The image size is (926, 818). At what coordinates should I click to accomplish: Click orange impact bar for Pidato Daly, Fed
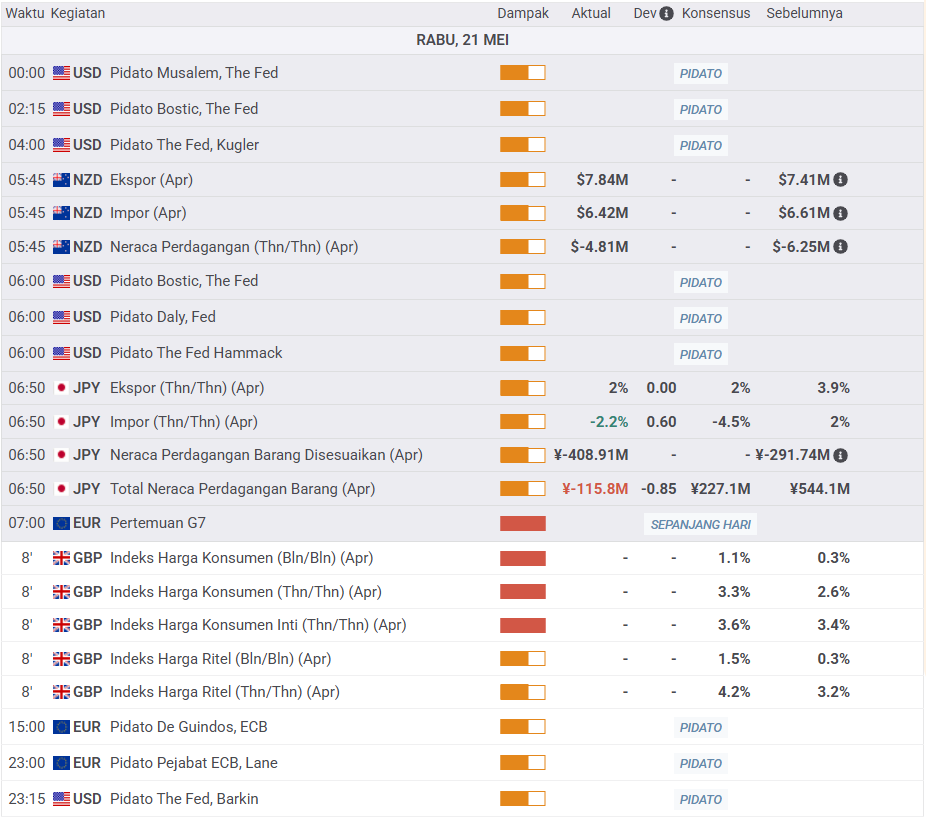523,318
